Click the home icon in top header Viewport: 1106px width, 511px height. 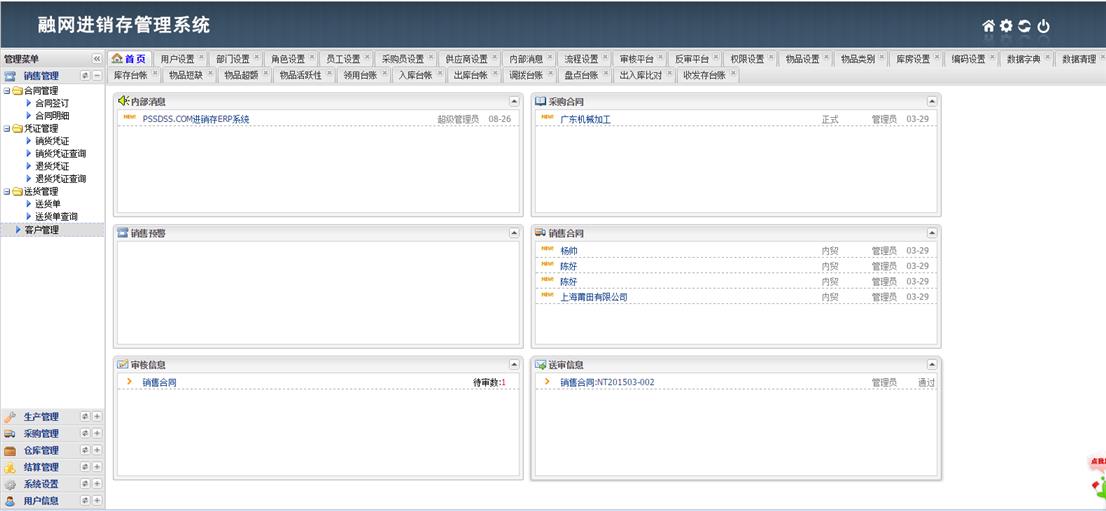989,27
